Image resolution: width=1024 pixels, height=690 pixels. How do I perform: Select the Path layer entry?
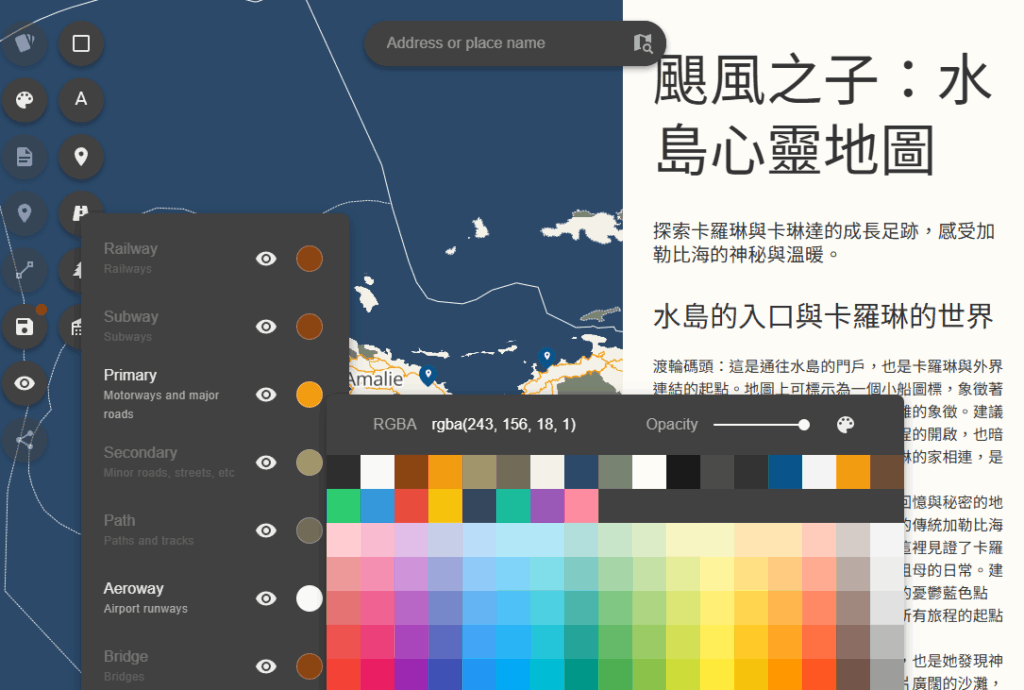170,529
